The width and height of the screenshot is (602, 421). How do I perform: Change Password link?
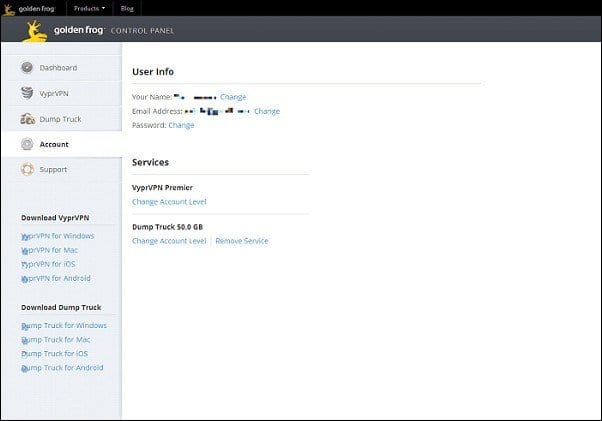[181, 125]
